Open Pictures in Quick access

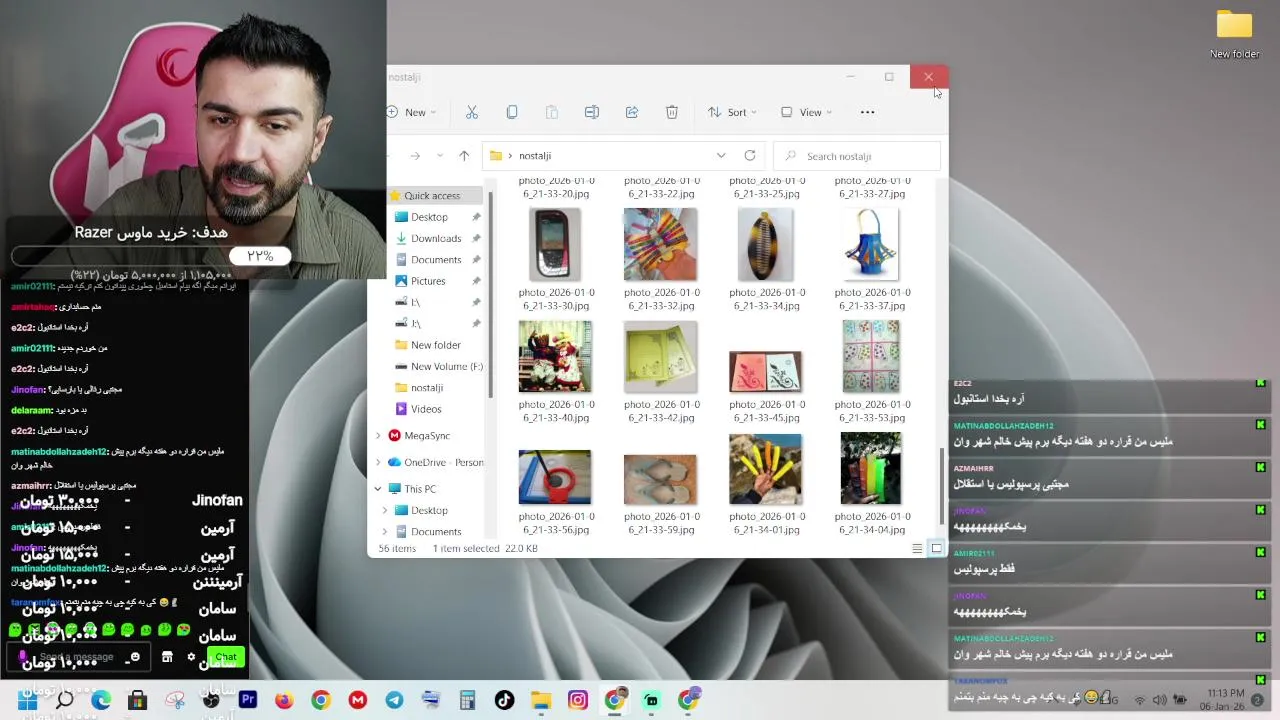pos(428,281)
